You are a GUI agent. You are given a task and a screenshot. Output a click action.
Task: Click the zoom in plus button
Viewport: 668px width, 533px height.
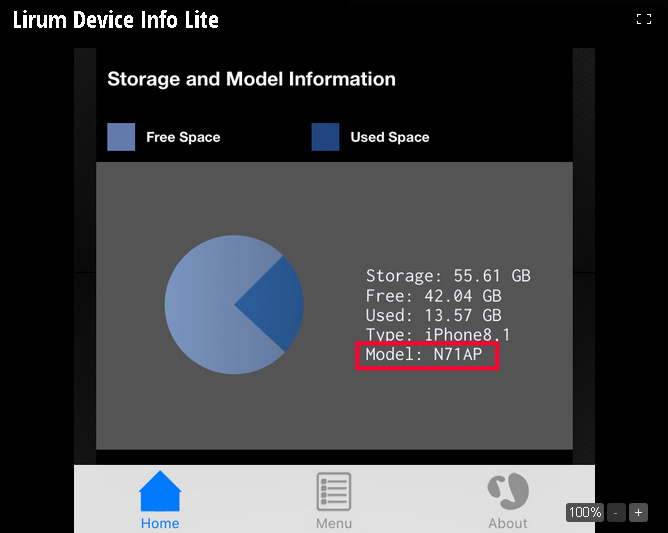pyautogui.click(x=638, y=512)
